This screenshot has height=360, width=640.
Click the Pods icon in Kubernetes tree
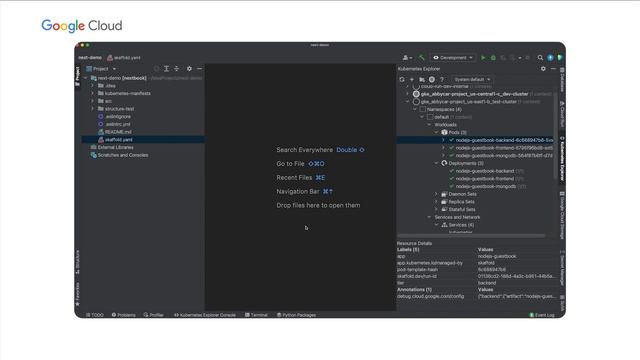coord(444,132)
